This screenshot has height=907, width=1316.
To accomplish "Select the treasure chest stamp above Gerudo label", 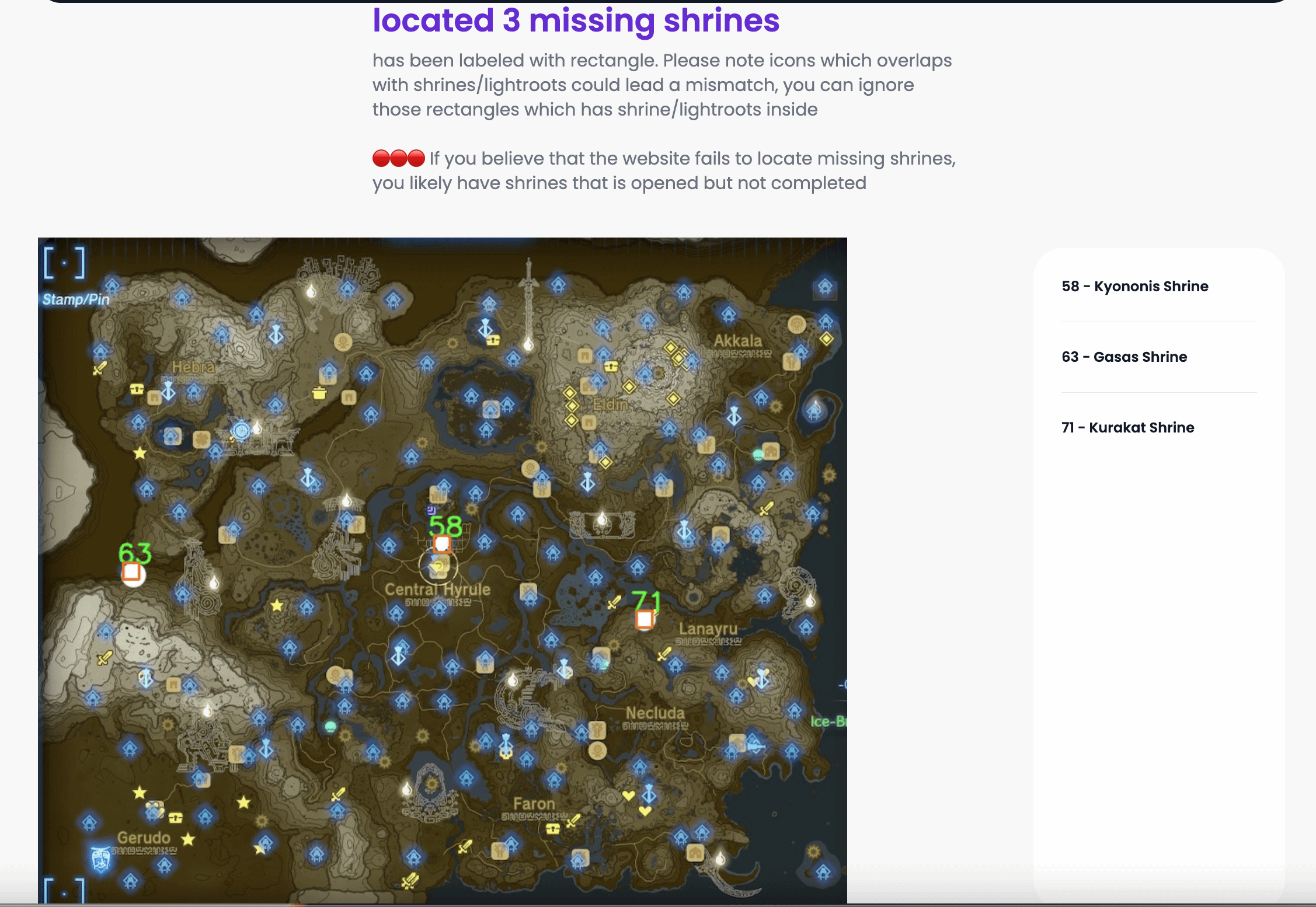I will click(x=175, y=818).
